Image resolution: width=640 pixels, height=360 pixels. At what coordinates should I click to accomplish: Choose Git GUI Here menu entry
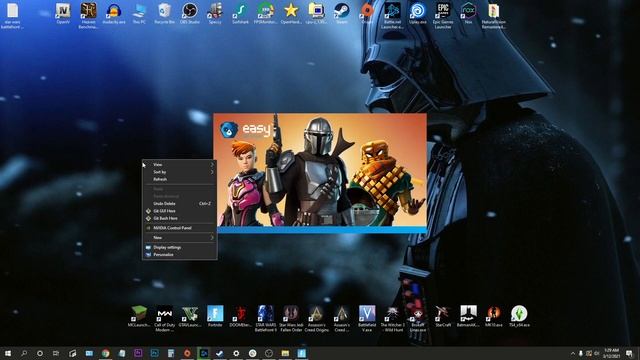click(x=180, y=211)
